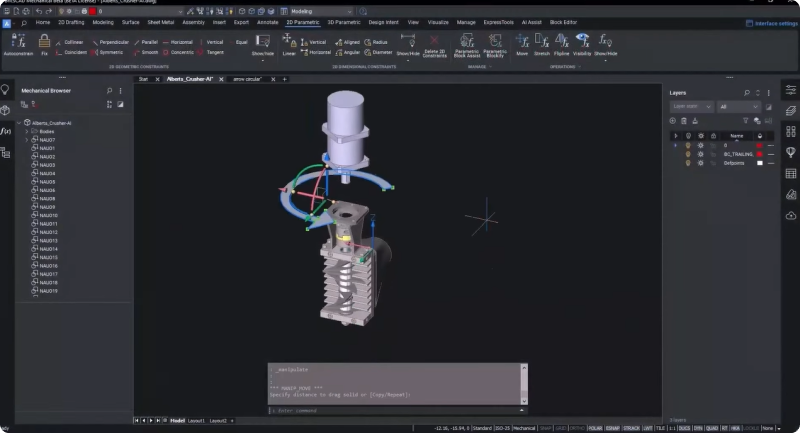The width and height of the screenshot is (800, 434).
Task: Click the Standard text style field
Action: [482, 428]
